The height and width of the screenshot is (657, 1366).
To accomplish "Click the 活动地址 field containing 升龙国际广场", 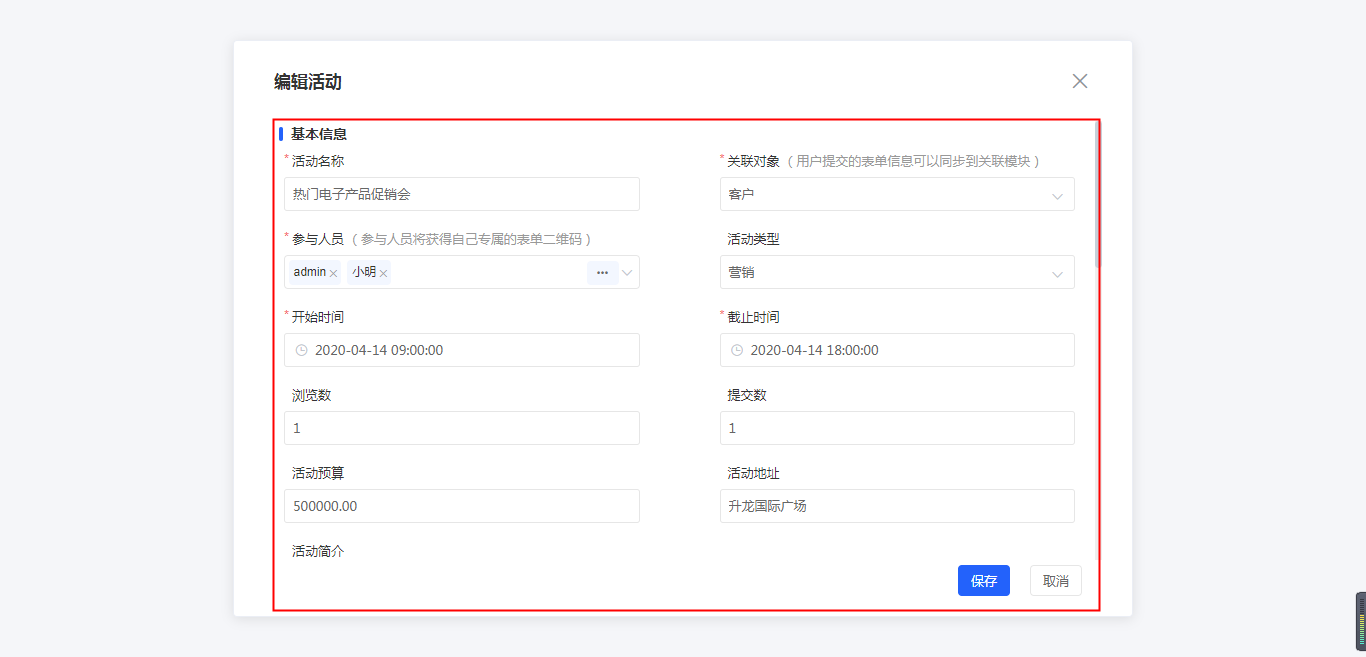I will click(x=896, y=506).
